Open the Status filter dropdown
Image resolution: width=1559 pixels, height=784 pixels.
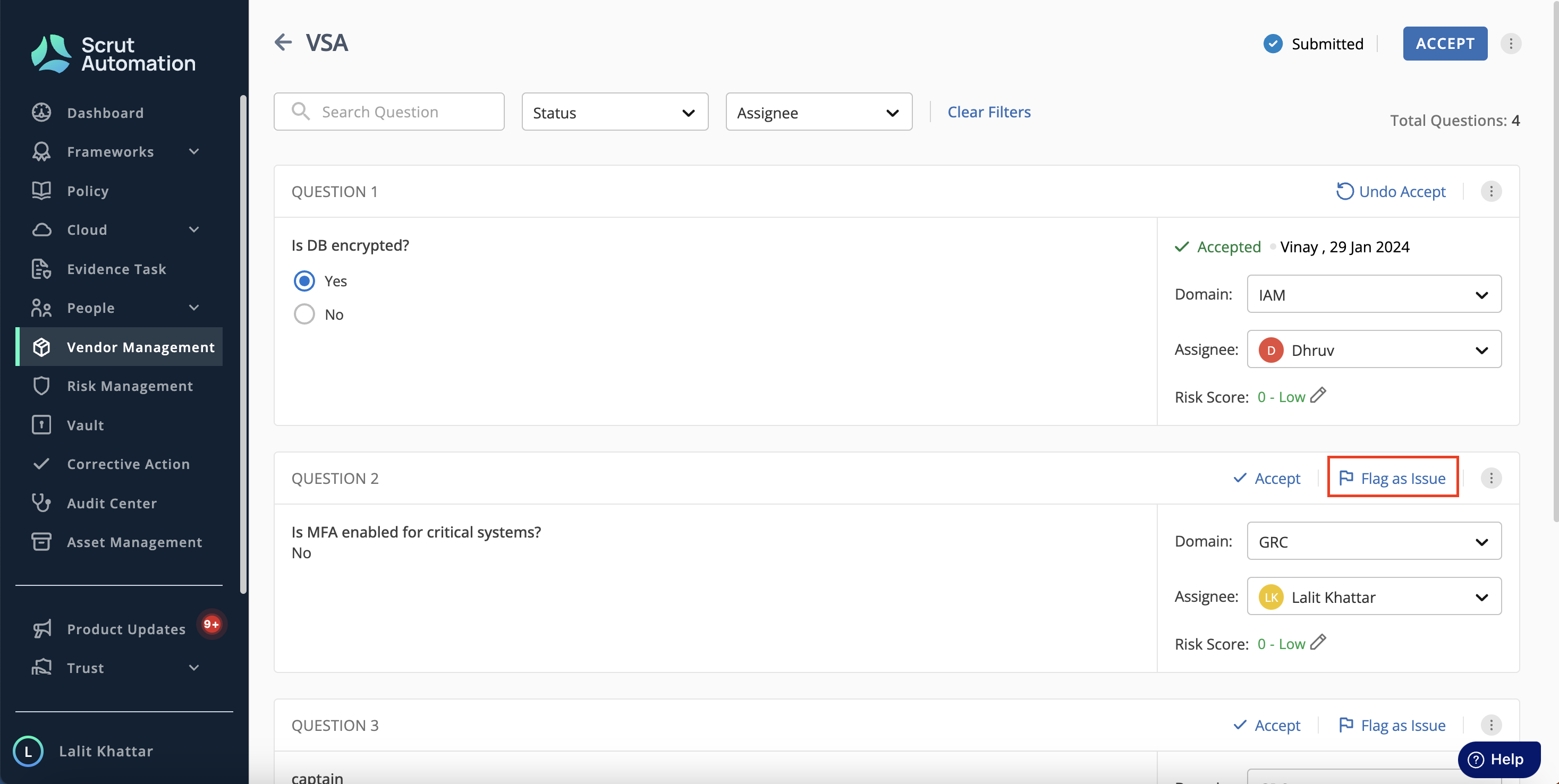615,112
